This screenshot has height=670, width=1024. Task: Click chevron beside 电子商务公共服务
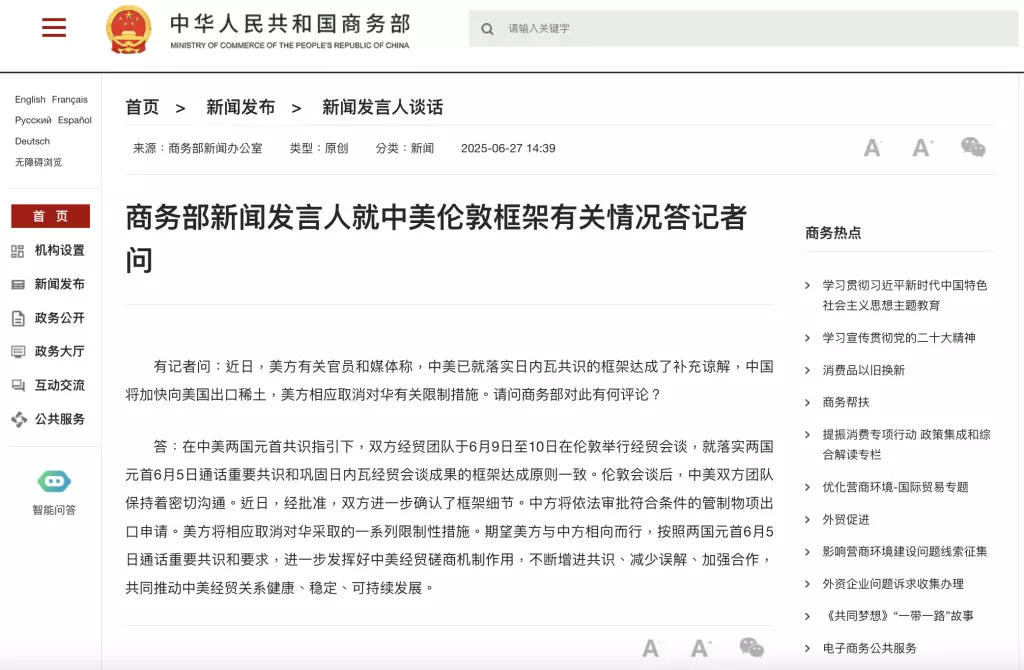(808, 648)
